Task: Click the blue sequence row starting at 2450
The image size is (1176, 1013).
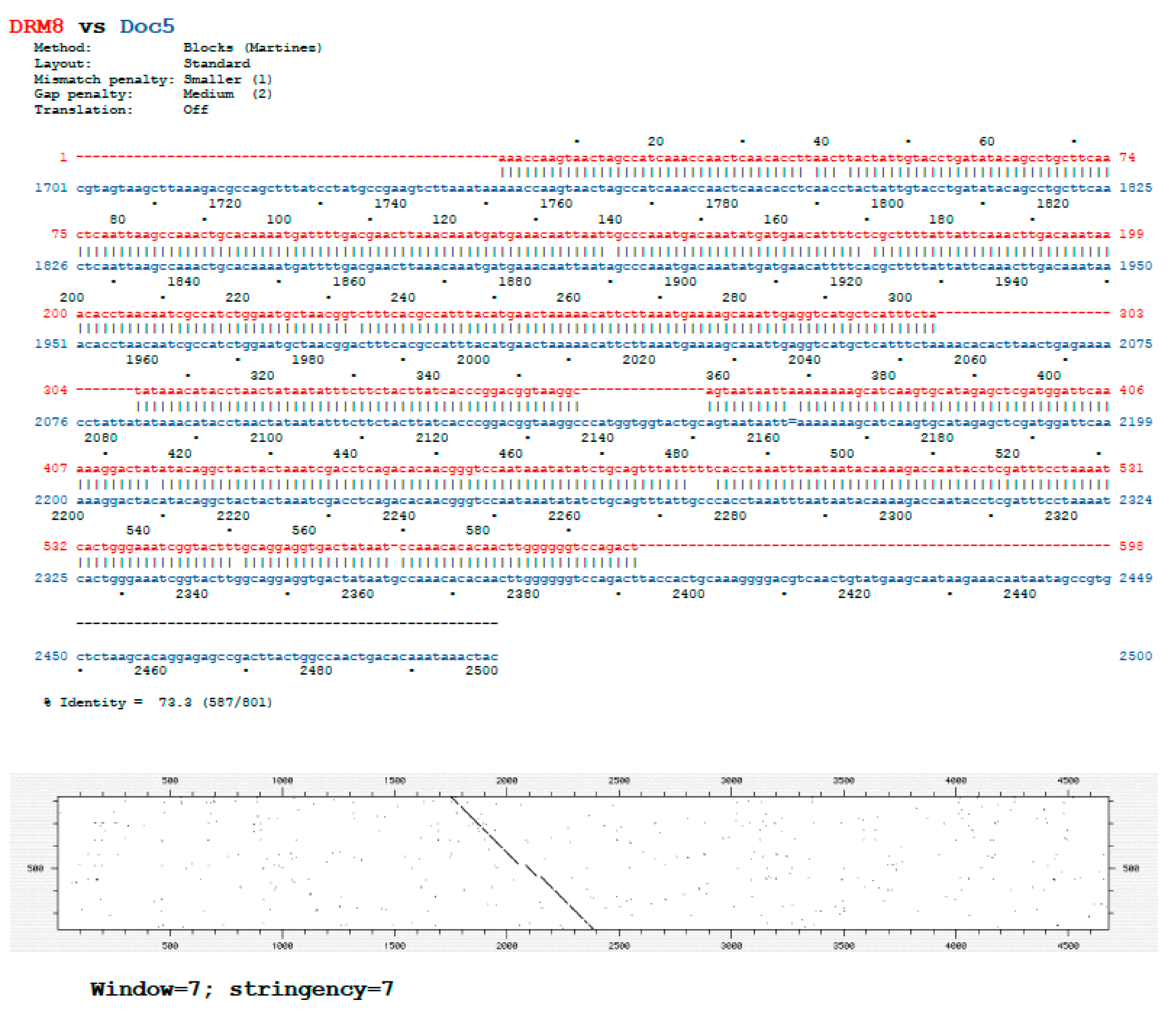Action: [287, 657]
